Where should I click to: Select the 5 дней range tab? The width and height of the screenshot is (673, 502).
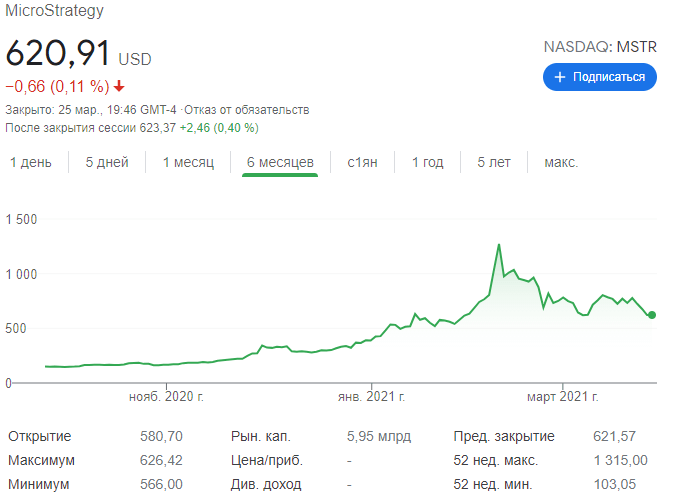coord(107,163)
